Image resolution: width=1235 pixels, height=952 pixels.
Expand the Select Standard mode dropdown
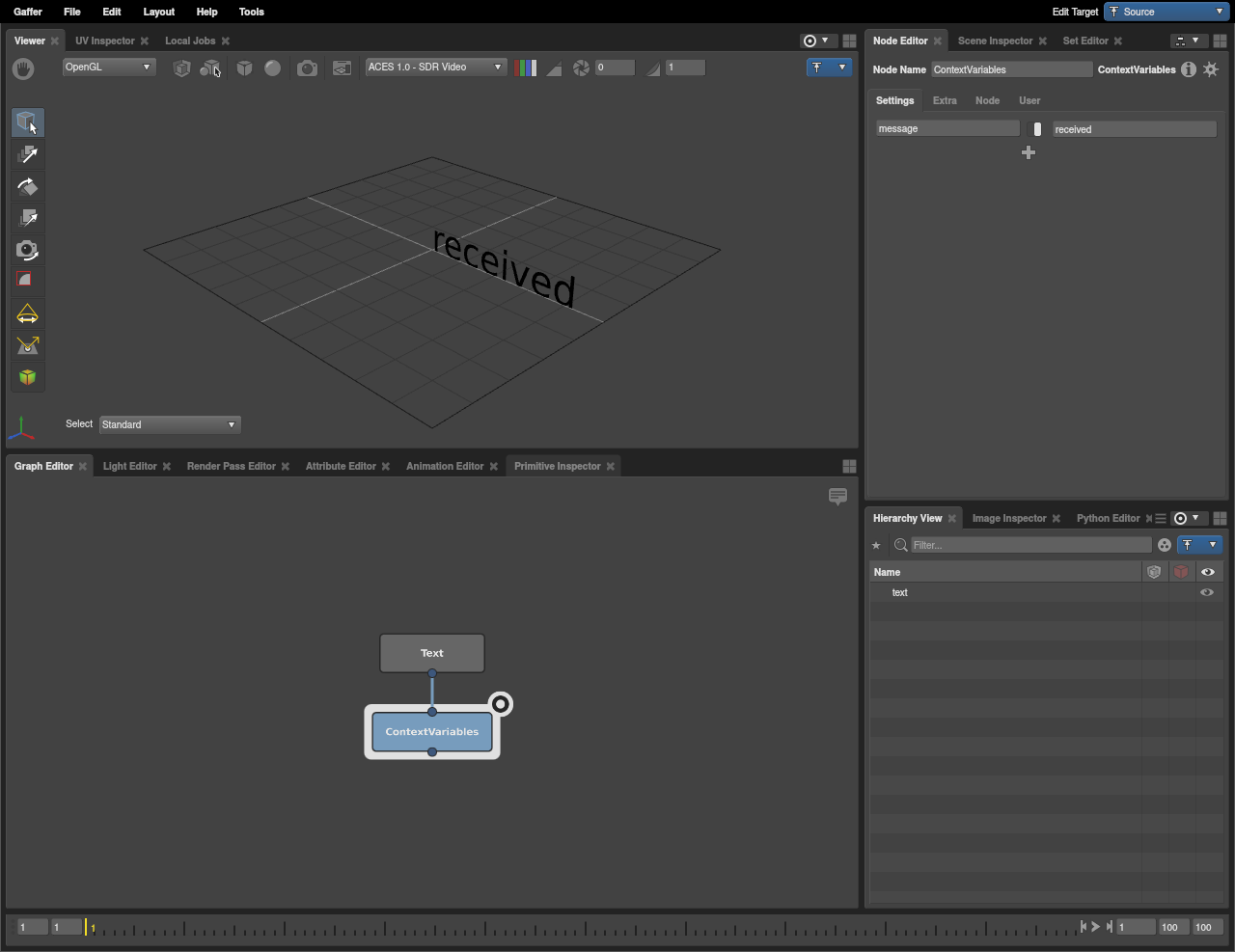(170, 424)
